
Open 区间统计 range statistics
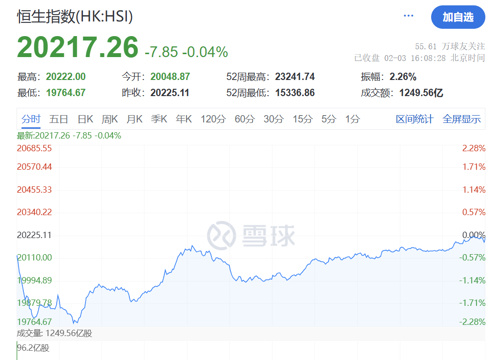pos(414,119)
